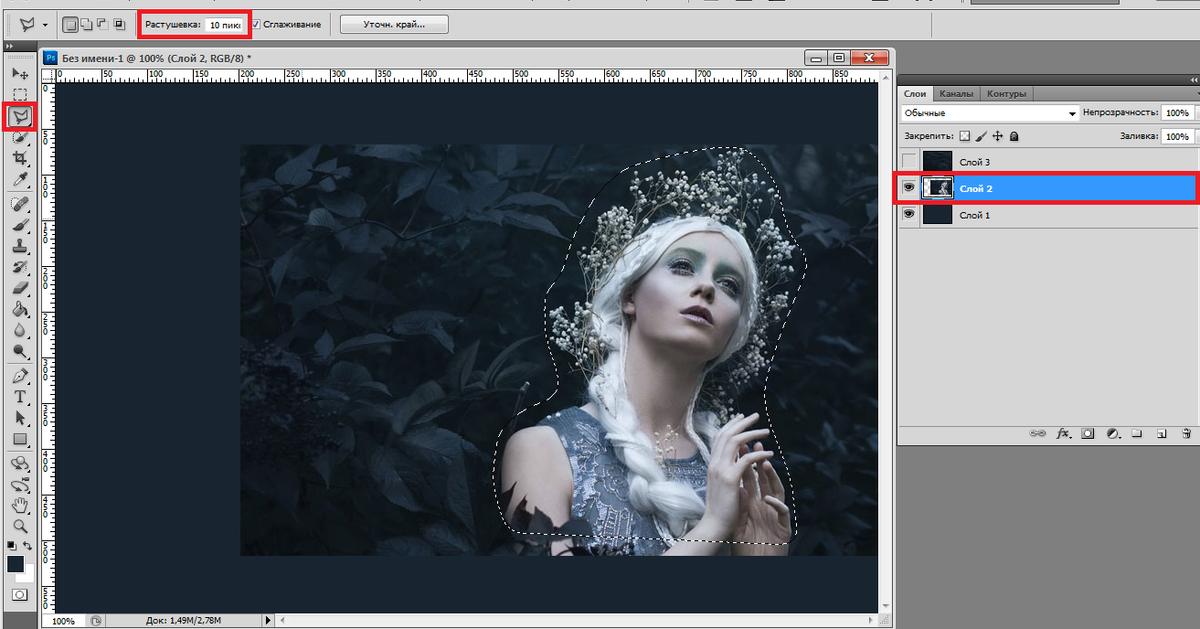Switch to the Каналы tab
Image resolution: width=1200 pixels, height=629 pixels.
coord(957,94)
